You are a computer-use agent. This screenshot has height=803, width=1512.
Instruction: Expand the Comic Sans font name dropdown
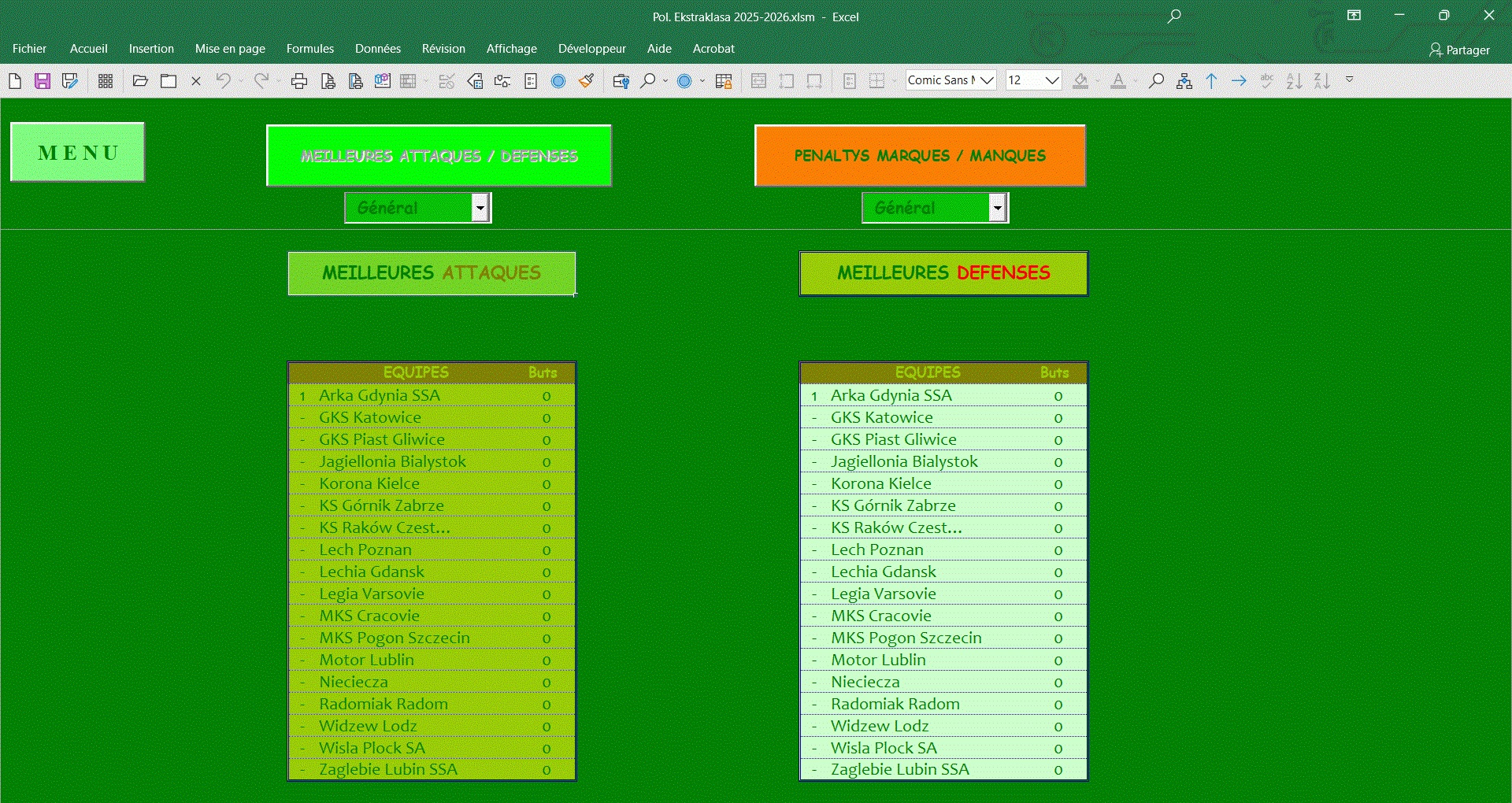987,80
